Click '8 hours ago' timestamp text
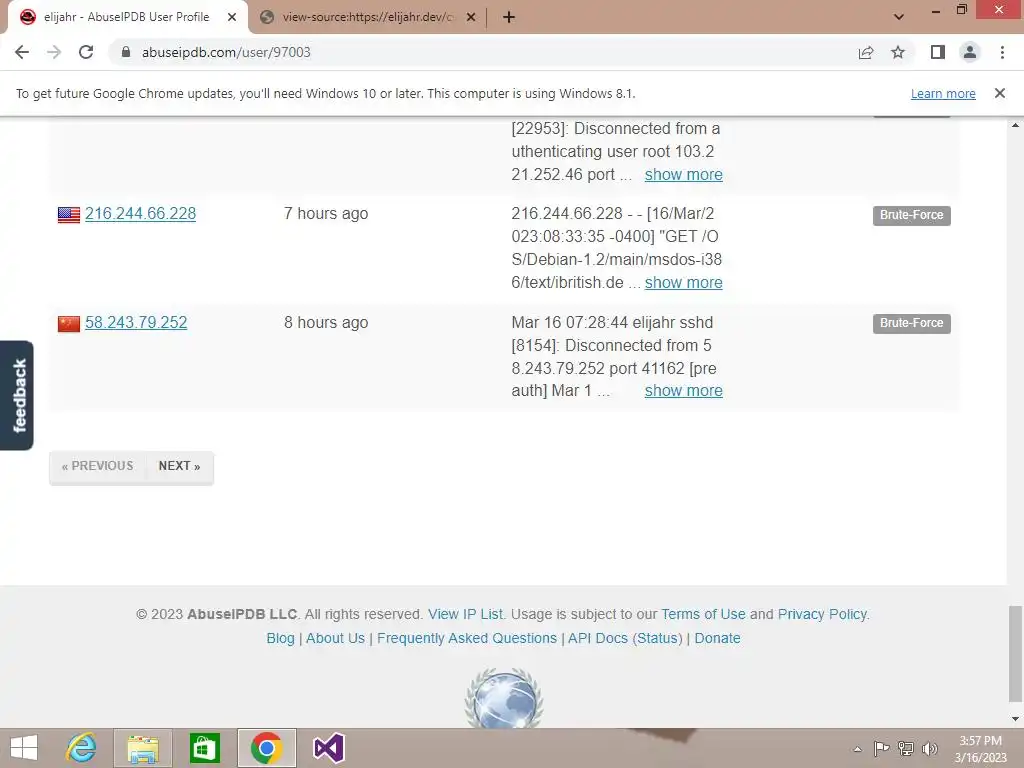Screen dimensions: 1024x768 coord(326,323)
